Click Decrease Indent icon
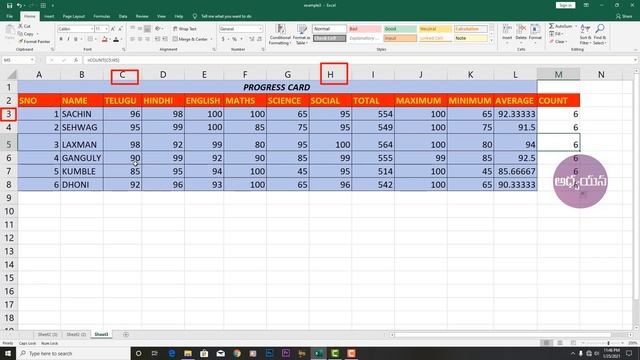The image size is (640, 360). [x=158, y=39]
